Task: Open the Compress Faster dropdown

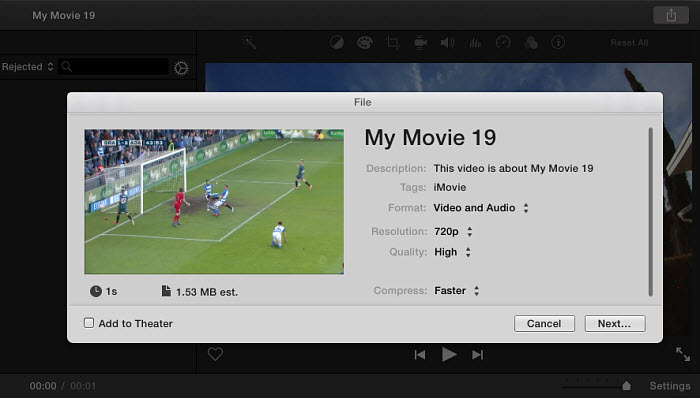Action: click(457, 290)
